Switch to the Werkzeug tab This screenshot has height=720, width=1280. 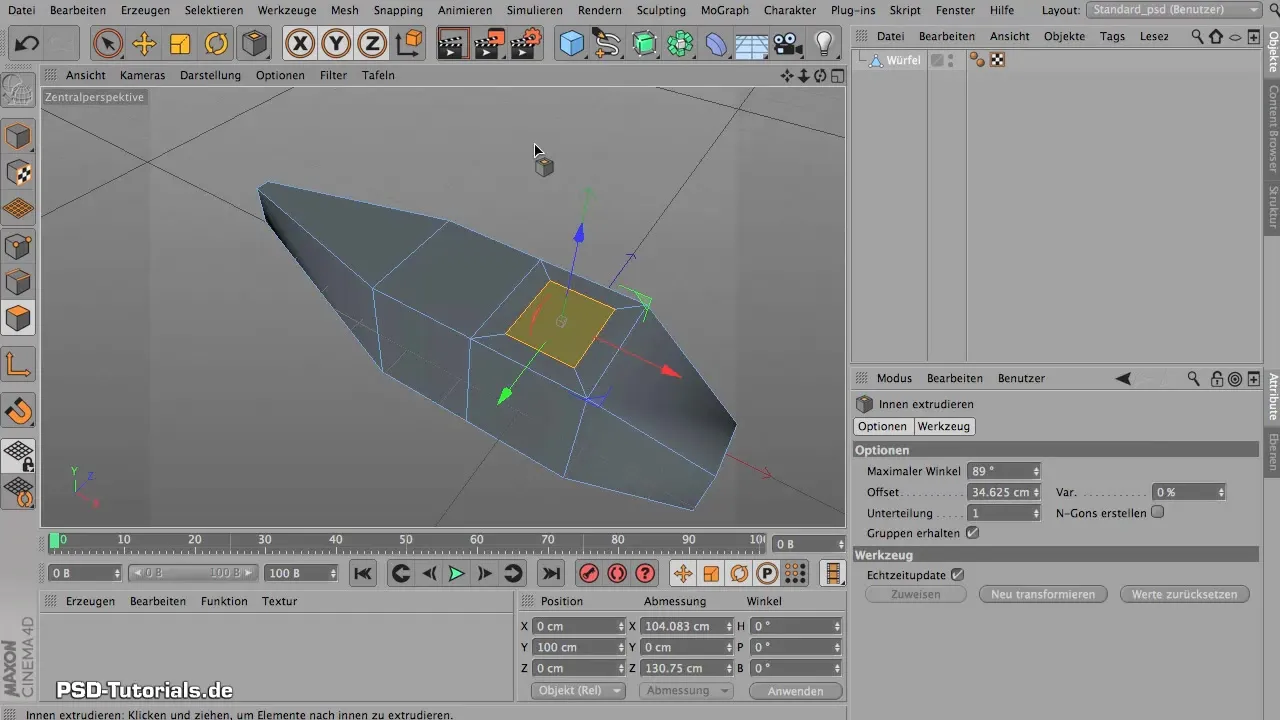click(x=944, y=426)
